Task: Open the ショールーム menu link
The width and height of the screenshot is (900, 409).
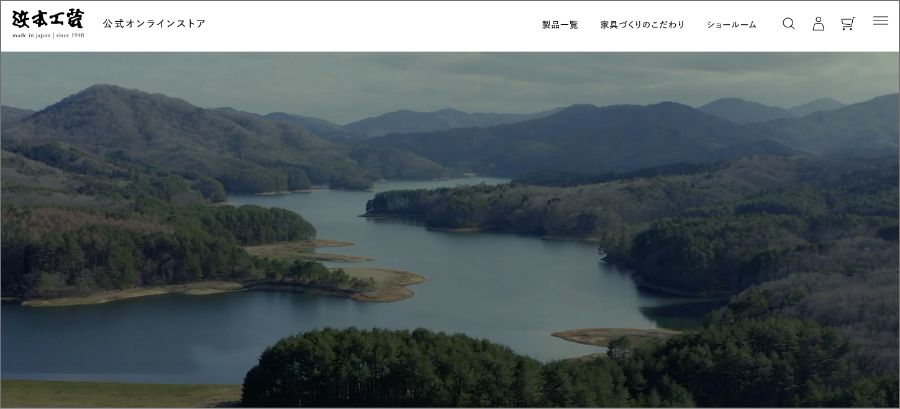Action: pos(731,25)
